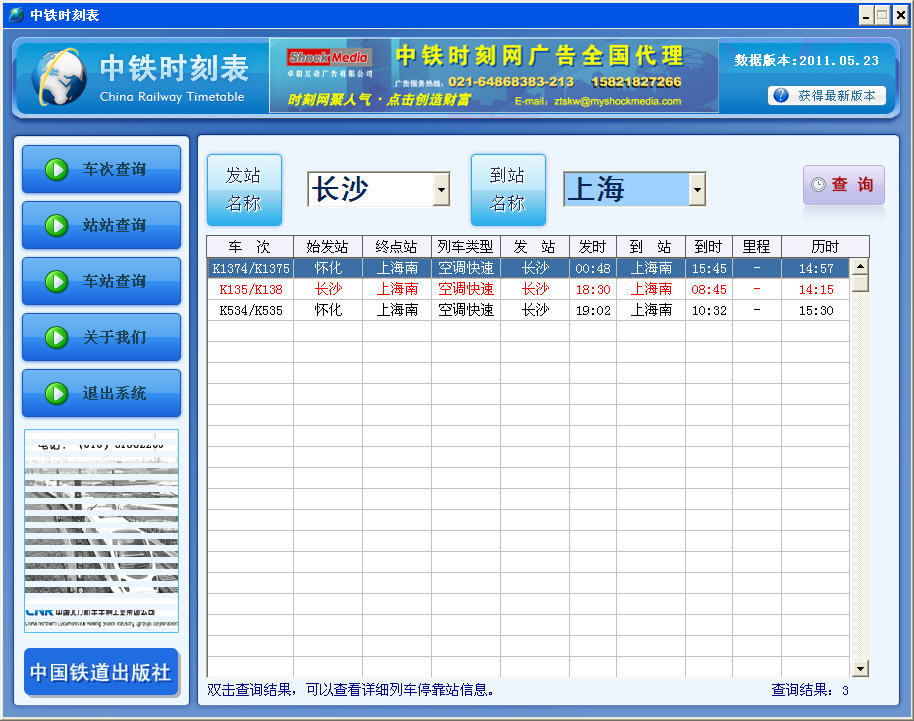Viewport: 914px width, 721px height.
Task: Click the green play icon beside 车次查询
Action: click(x=57, y=170)
